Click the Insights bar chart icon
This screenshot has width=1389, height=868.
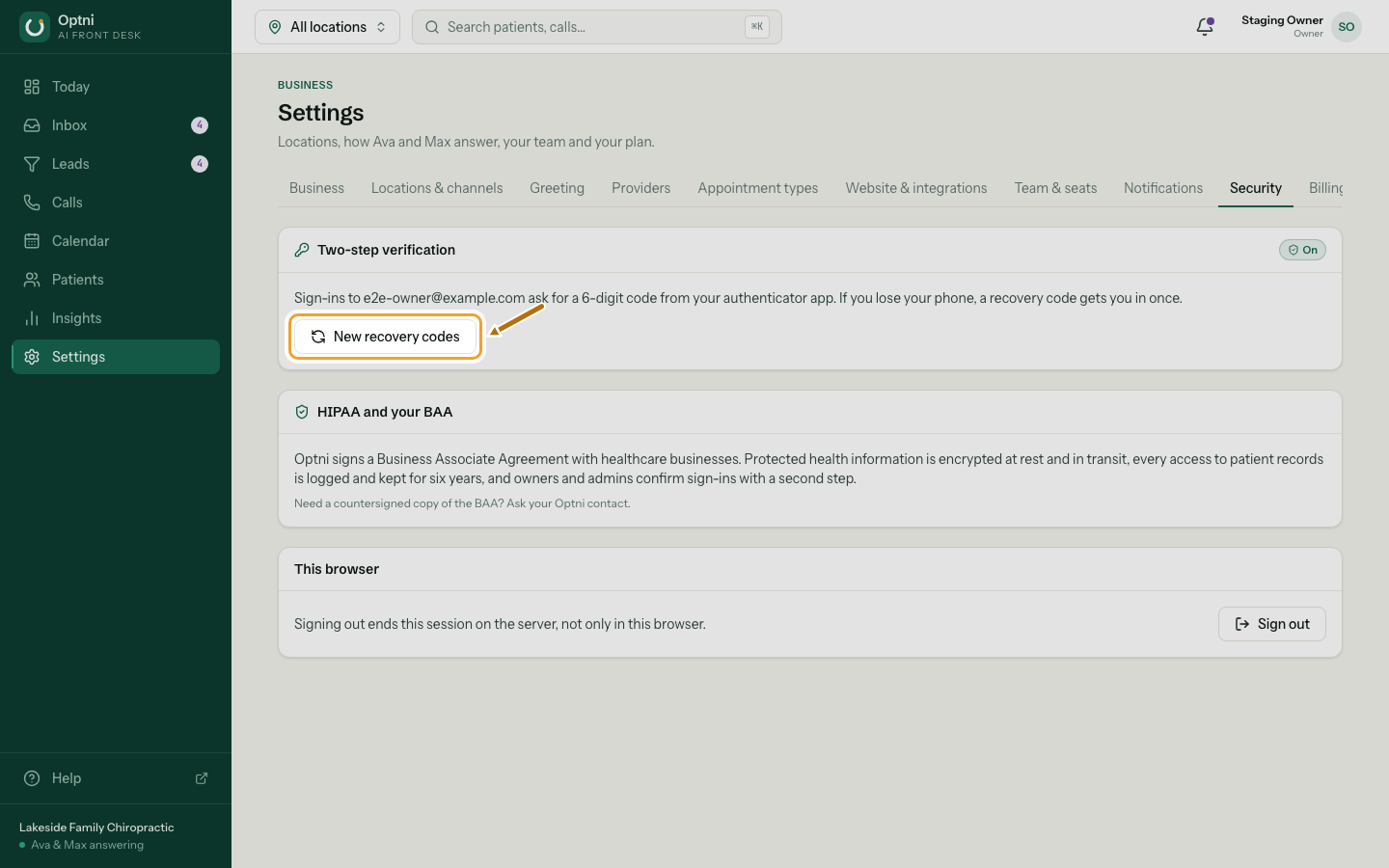(x=32, y=318)
